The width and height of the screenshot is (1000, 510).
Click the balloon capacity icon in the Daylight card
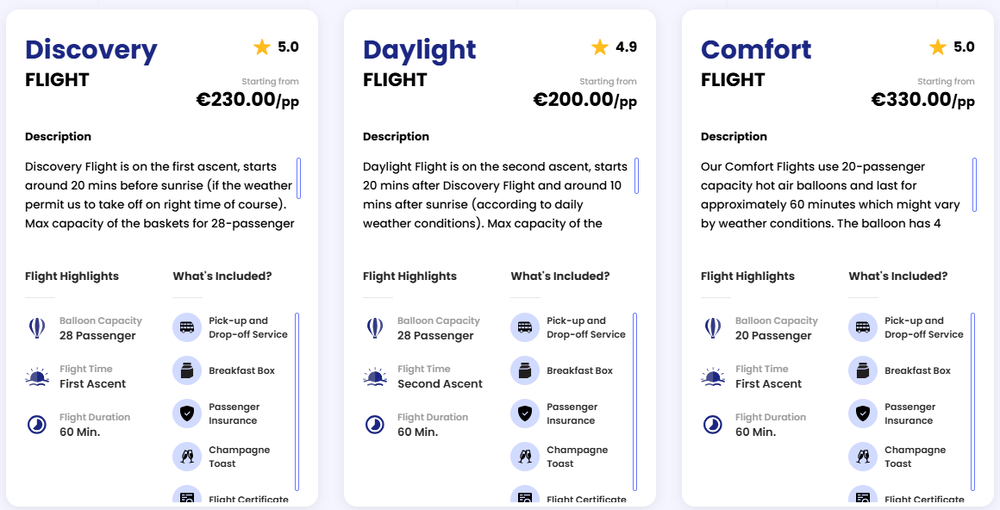(375, 328)
